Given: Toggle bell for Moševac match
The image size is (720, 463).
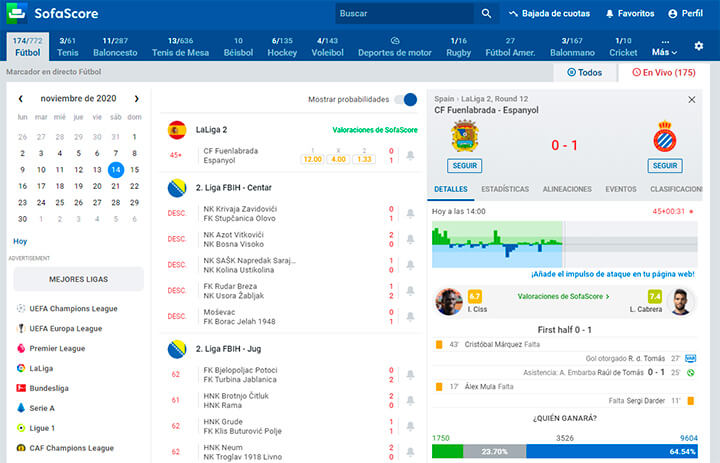Looking at the screenshot, I should tap(410, 316).
